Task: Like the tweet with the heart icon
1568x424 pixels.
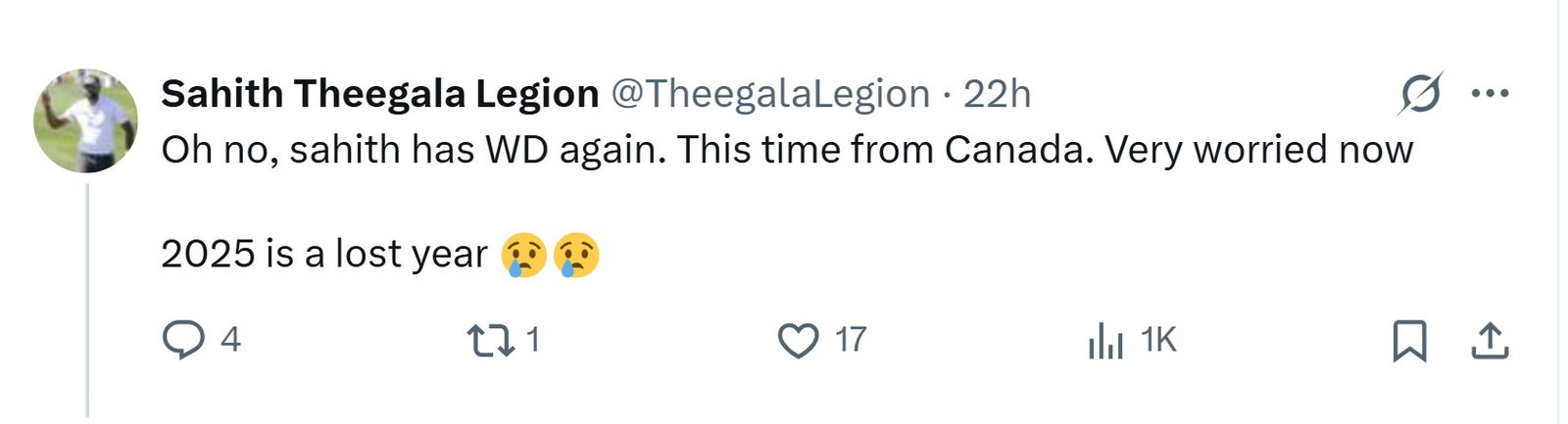Action: tap(798, 340)
